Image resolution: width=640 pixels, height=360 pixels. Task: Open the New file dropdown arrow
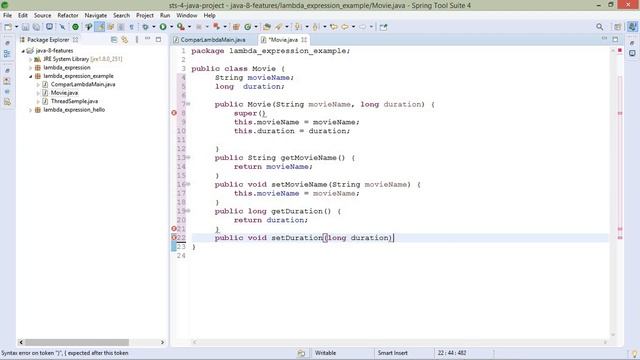[16, 27]
